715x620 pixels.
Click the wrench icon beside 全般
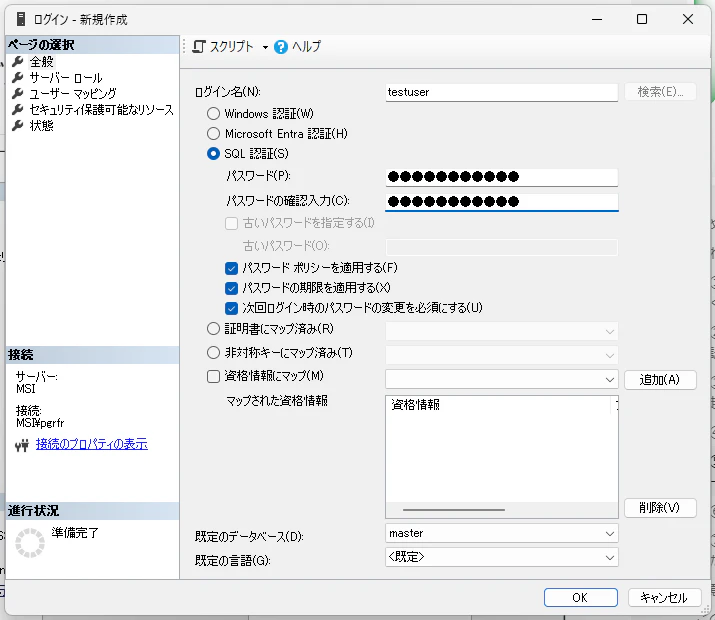[17, 61]
